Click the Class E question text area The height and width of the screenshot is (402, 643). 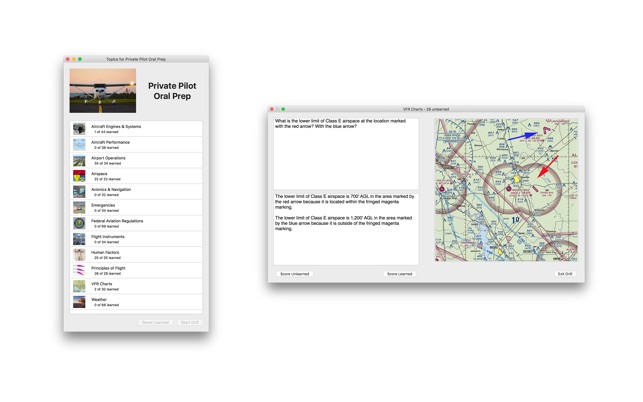[x=346, y=154]
